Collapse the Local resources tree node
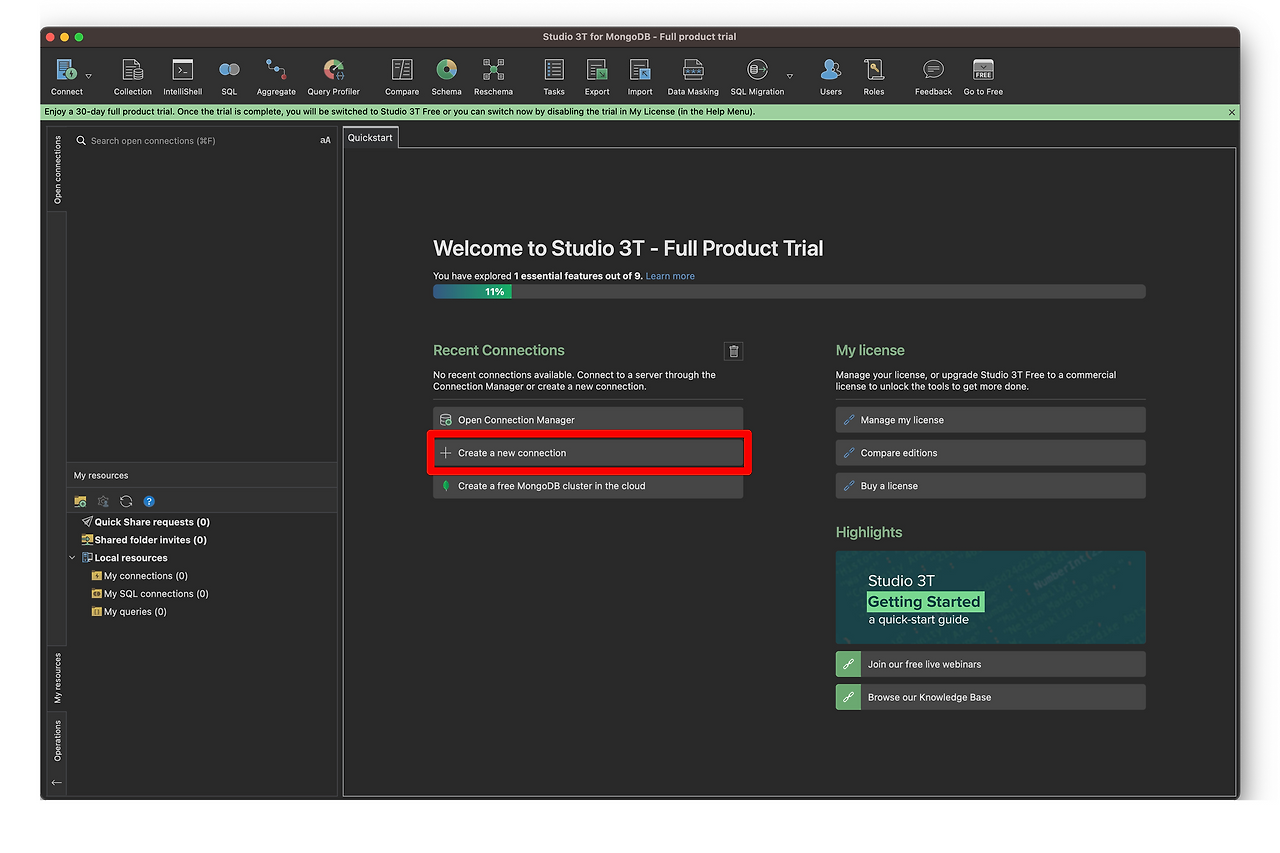The width and height of the screenshot is (1280, 853). pyautogui.click(x=72, y=558)
